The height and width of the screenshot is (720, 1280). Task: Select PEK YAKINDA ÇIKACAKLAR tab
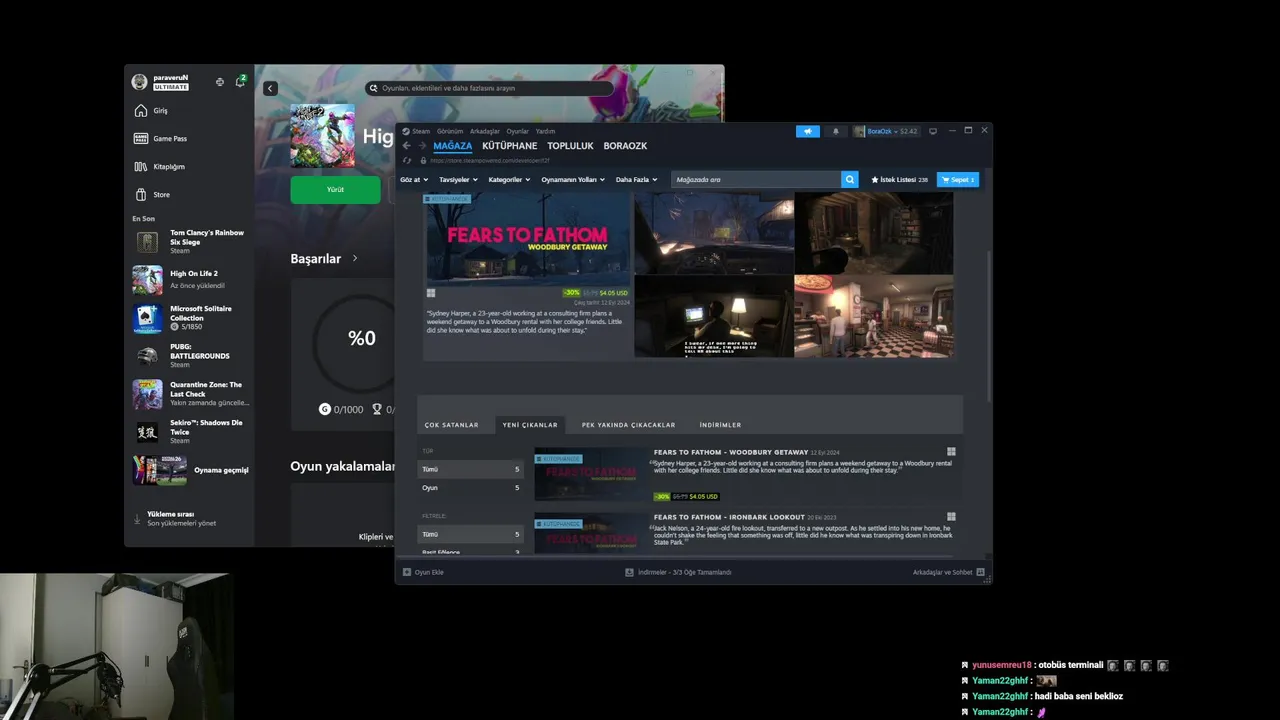[x=628, y=425]
